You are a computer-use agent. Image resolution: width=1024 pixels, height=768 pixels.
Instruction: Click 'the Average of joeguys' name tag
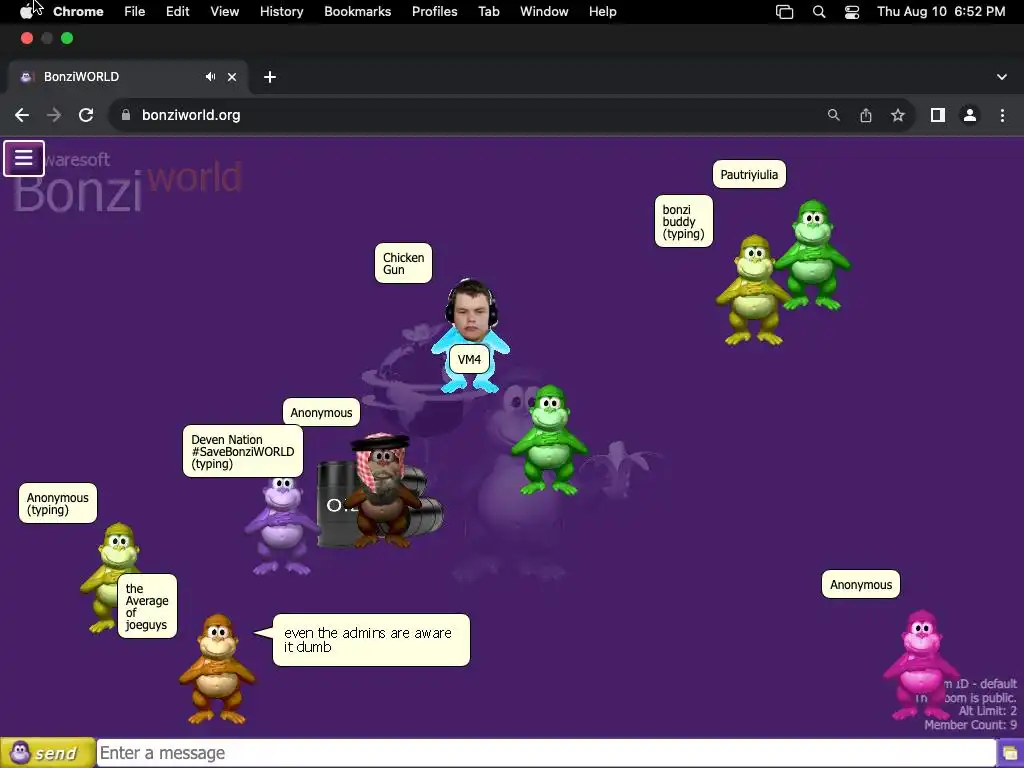147,606
